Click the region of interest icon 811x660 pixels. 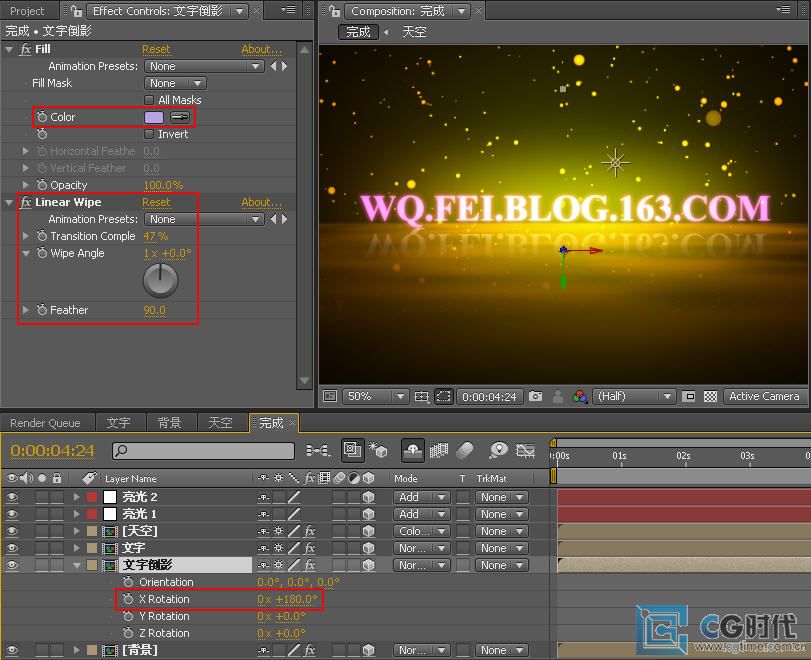pyautogui.click(x=443, y=397)
